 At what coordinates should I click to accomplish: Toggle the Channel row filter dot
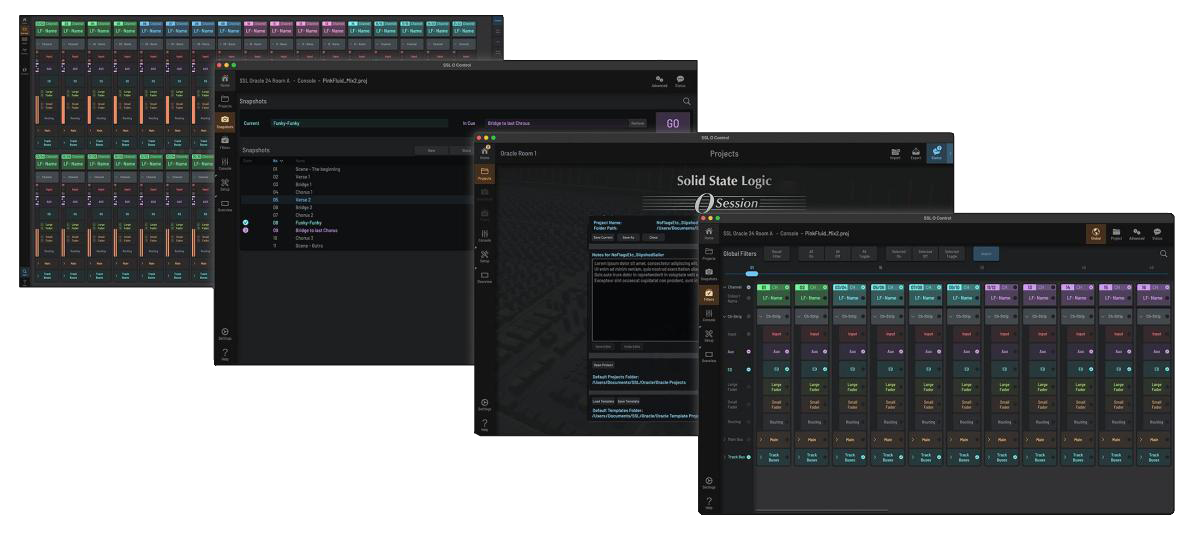748,287
